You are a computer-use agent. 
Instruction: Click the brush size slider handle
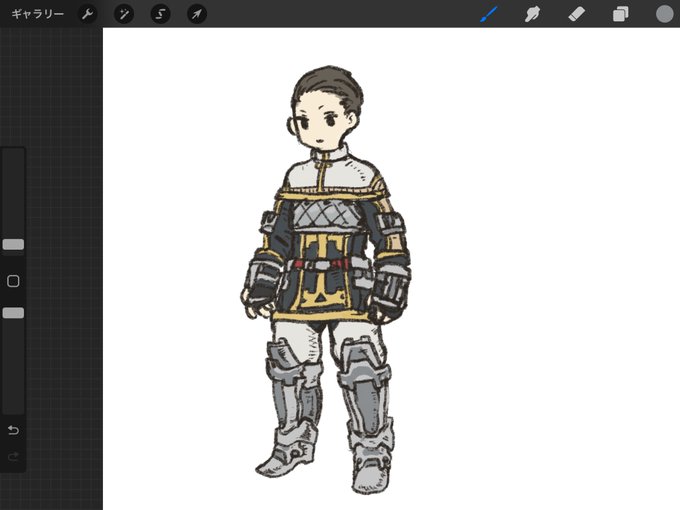tap(13, 244)
